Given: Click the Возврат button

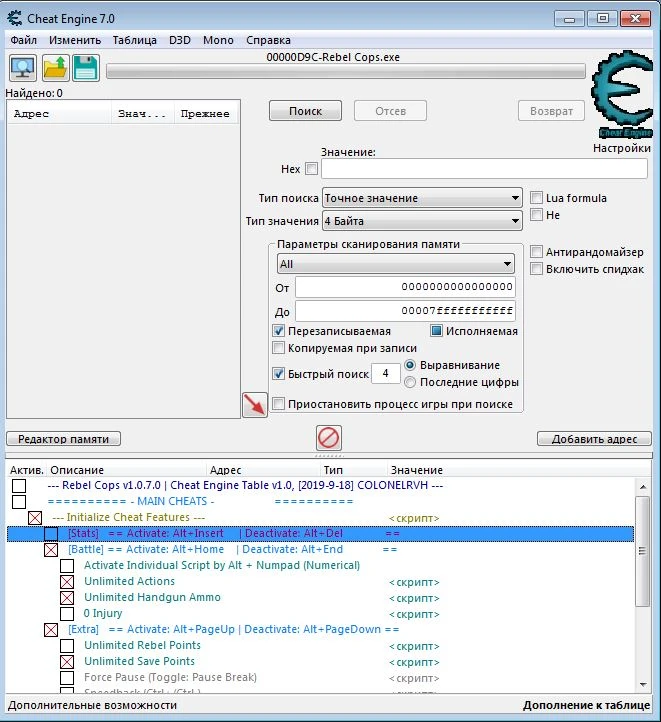Looking at the screenshot, I should pos(551,111).
